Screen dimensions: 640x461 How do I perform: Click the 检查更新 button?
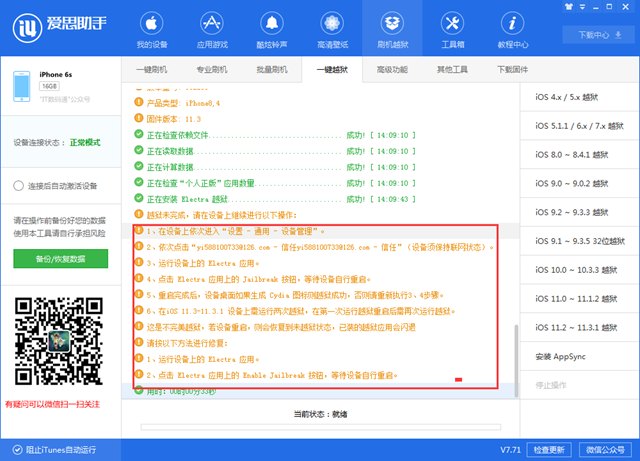click(x=549, y=450)
